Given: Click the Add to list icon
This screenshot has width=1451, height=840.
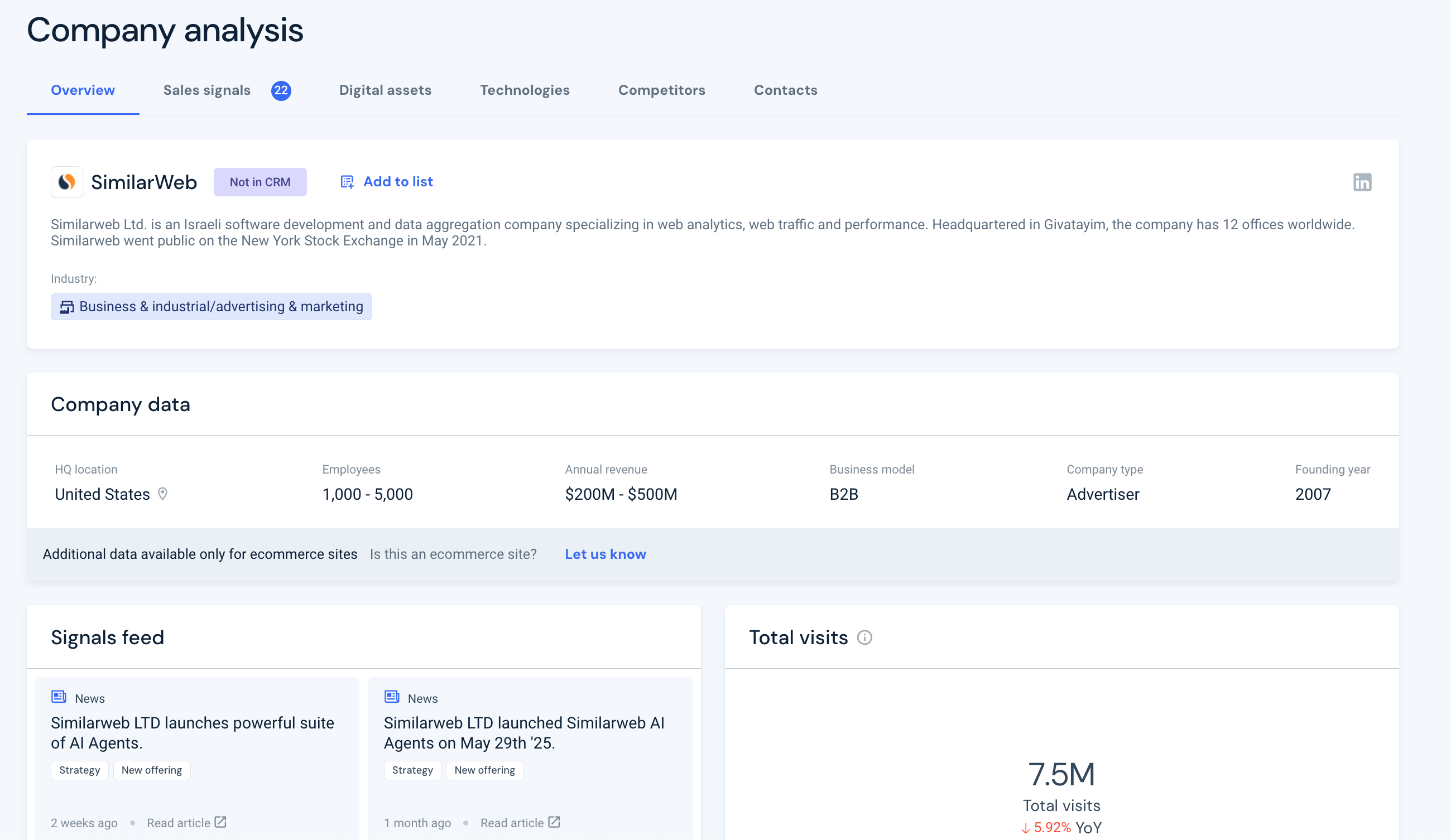Looking at the screenshot, I should [347, 182].
